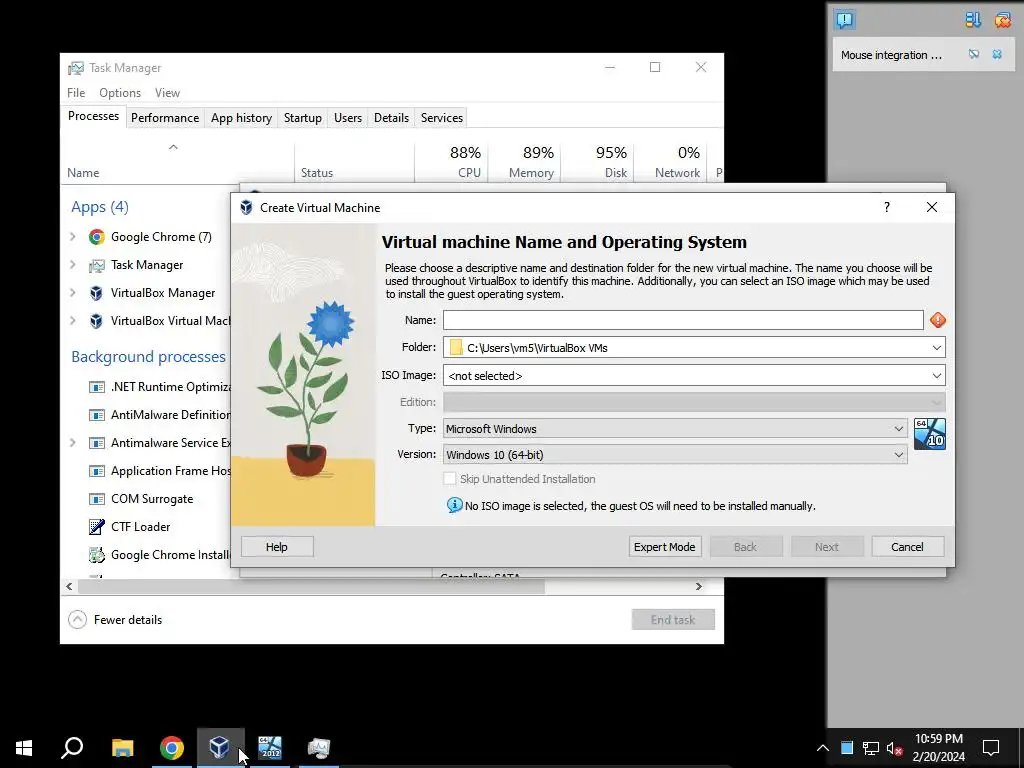The image size is (1024, 768).
Task: Expand the Google Chrome (7) process group
Action: coord(72,237)
